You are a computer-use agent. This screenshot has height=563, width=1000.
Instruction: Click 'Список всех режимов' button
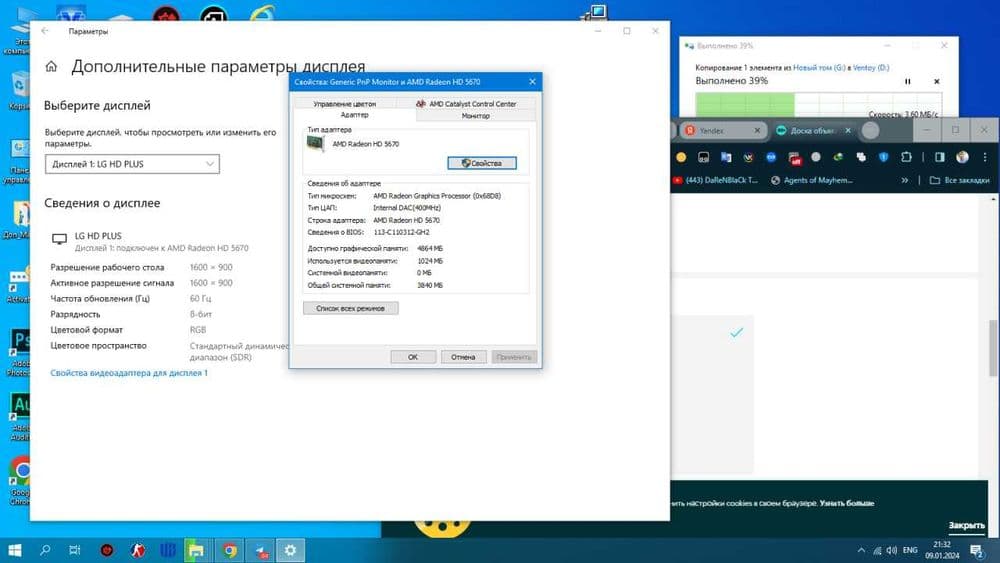pos(351,308)
